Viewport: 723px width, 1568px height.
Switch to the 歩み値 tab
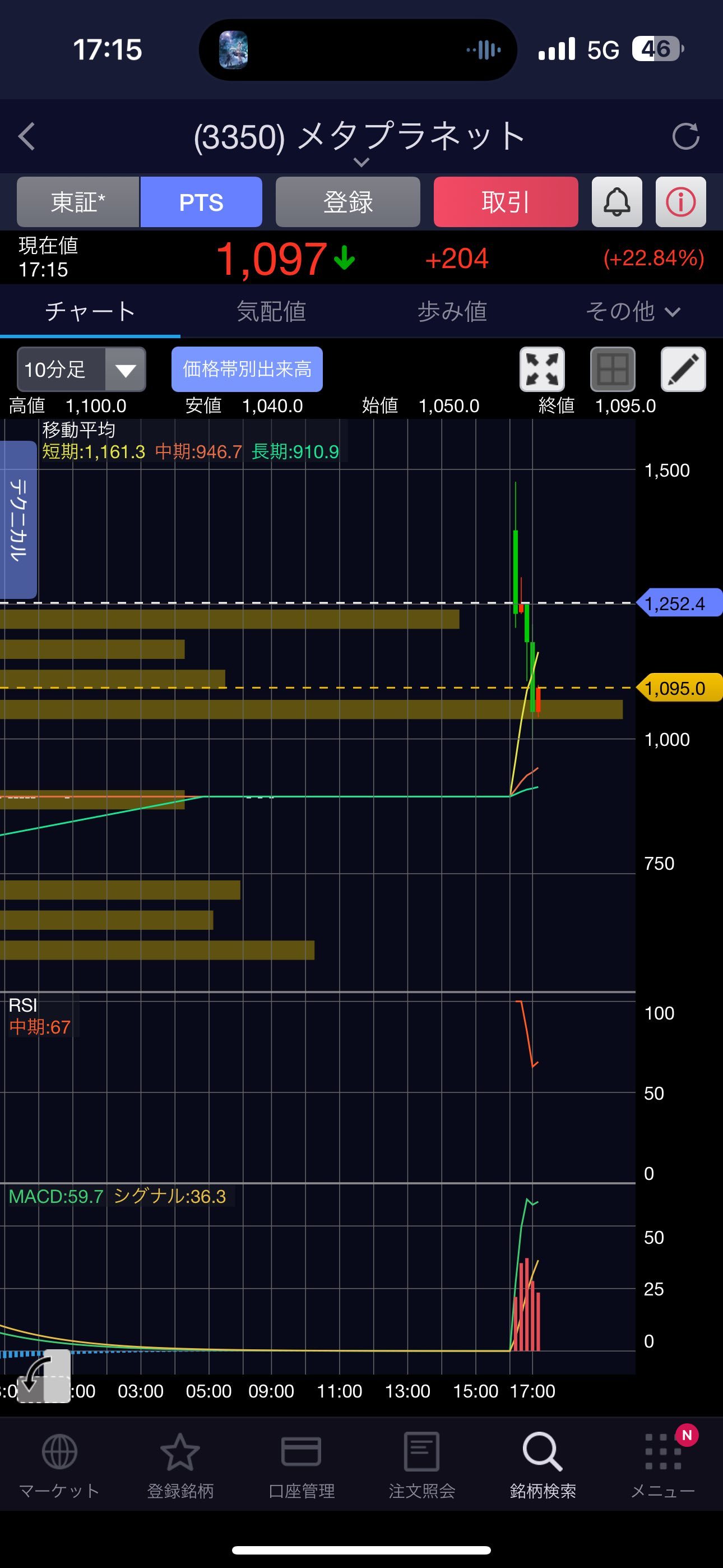[452, 312]
